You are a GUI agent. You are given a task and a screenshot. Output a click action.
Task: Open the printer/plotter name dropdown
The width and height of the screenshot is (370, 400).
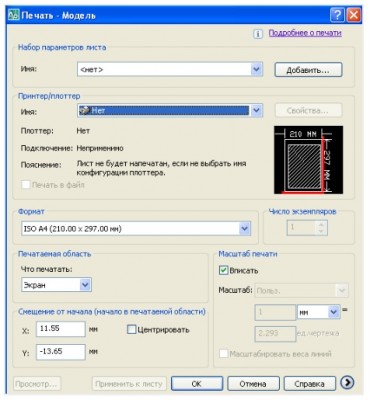pyautogui.click(x=256, y=111)
